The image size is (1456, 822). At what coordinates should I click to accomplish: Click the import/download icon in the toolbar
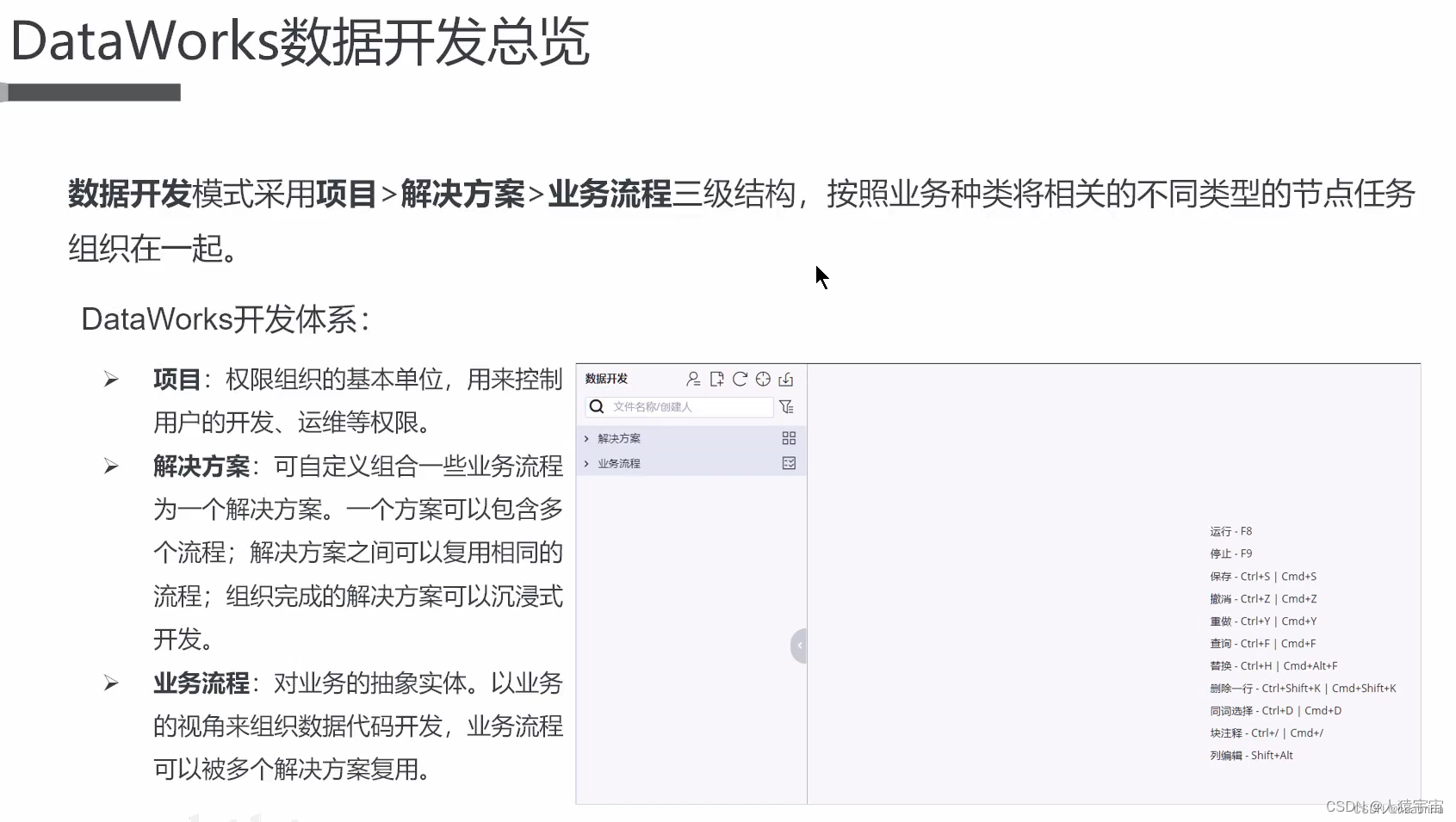point(786,379)
